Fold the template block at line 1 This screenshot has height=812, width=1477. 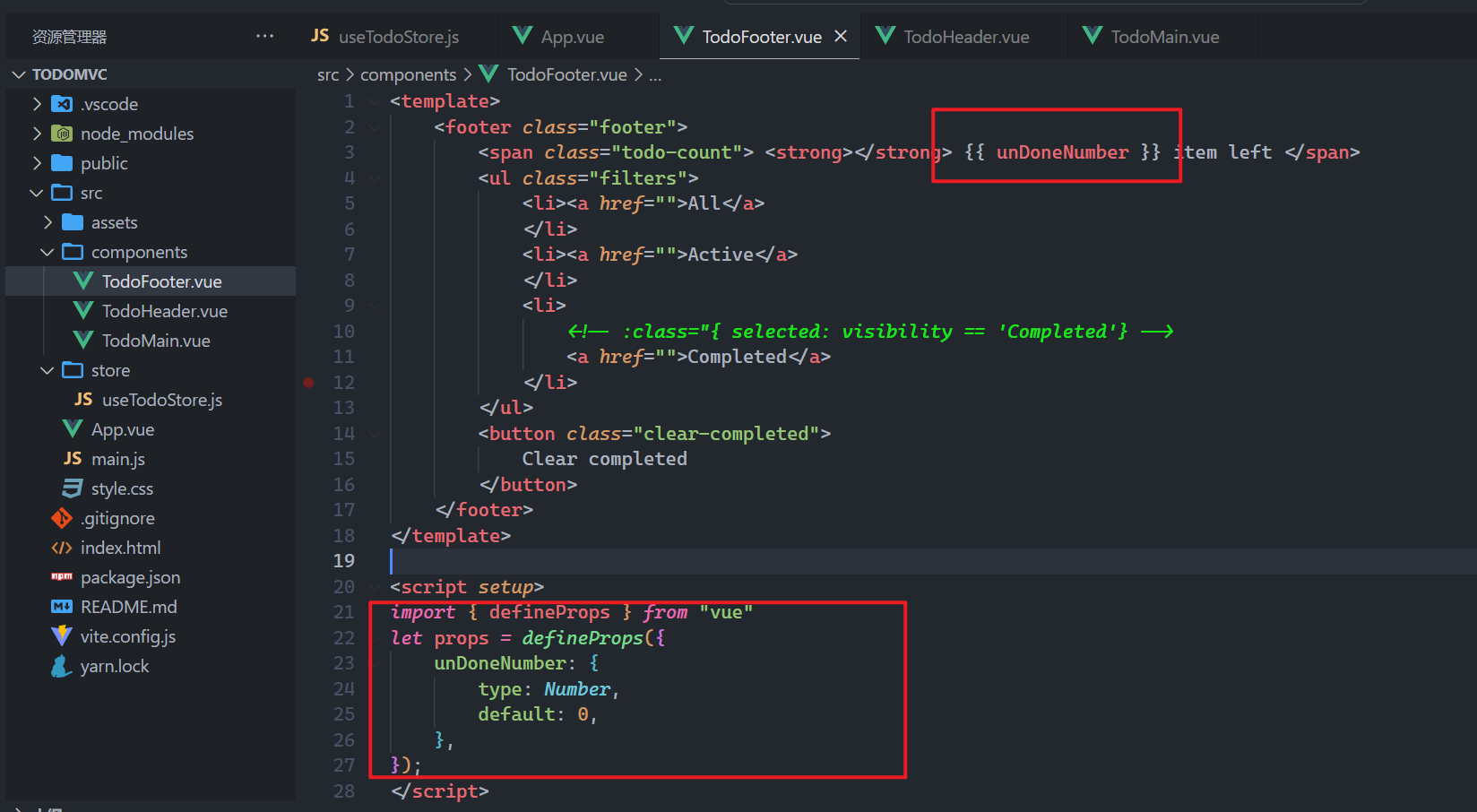coord(375,101)
